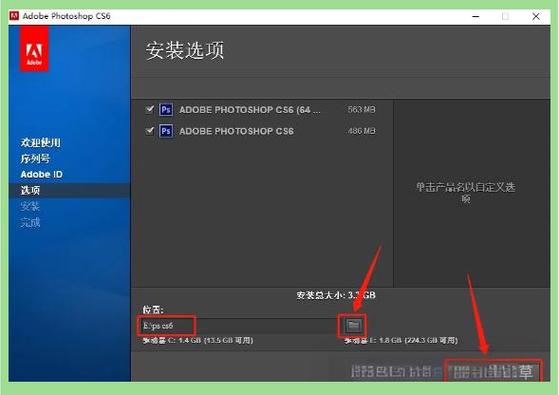The width and height of the screenshot is (559, 395).
Task: Open the folder browse icon beside location field
Action: click(x=353, y=325)
